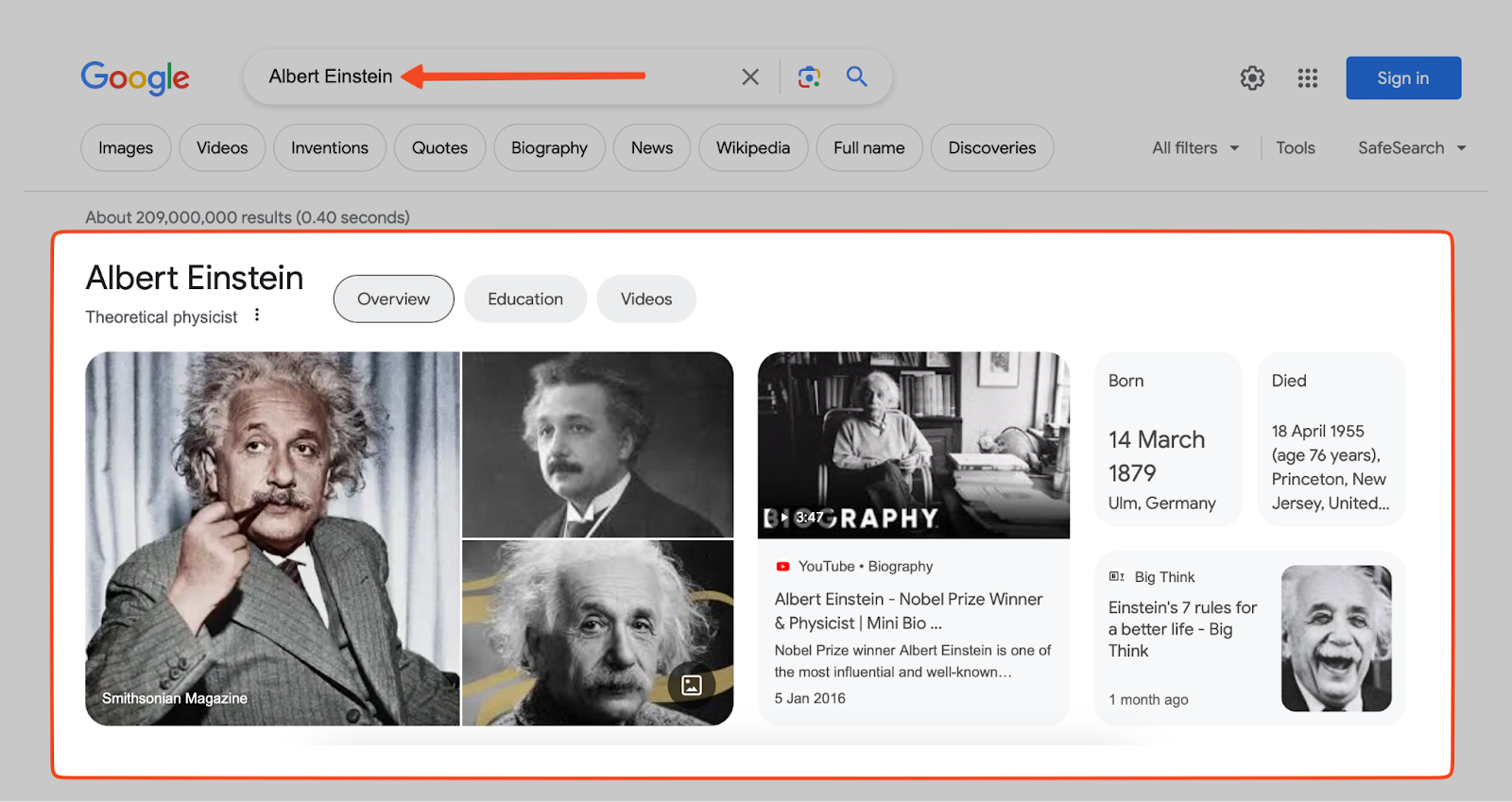Image resolution: width=1512 pixels, height=802 pixels.
Task: Select the Biography filter chip
Action: click(x=549, y=148)
